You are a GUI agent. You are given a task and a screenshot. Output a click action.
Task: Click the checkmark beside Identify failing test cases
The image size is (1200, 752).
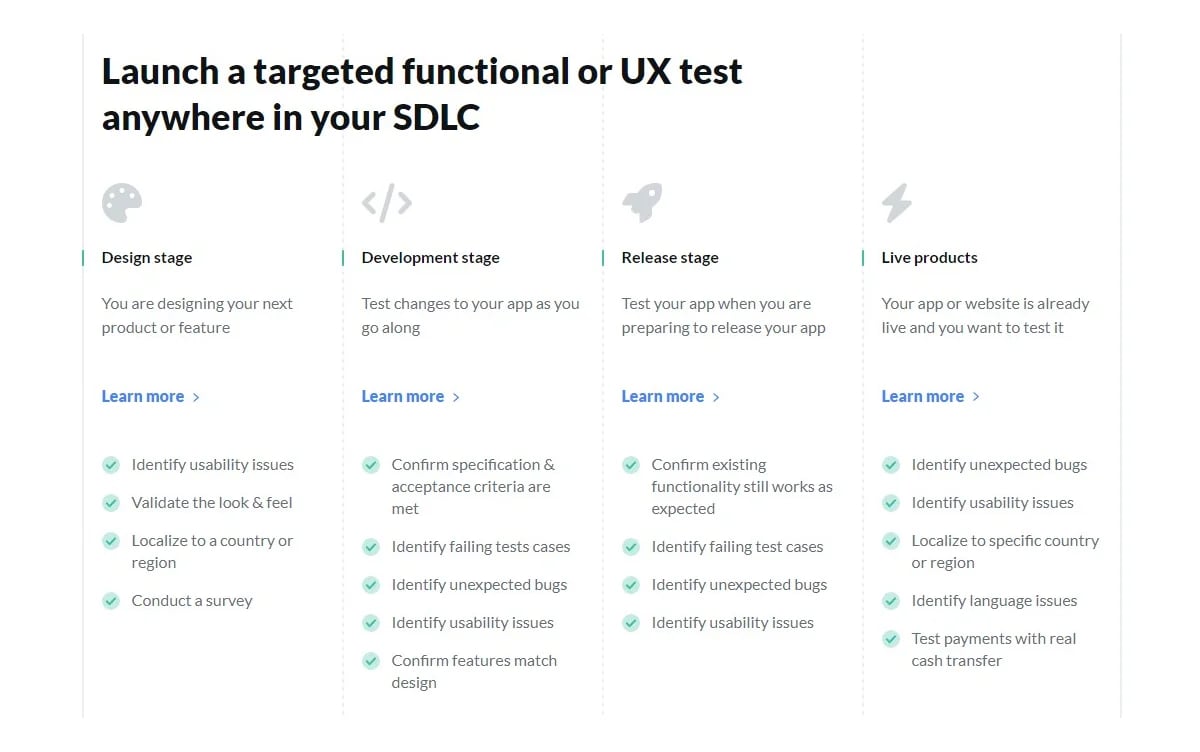click(631, 546)
